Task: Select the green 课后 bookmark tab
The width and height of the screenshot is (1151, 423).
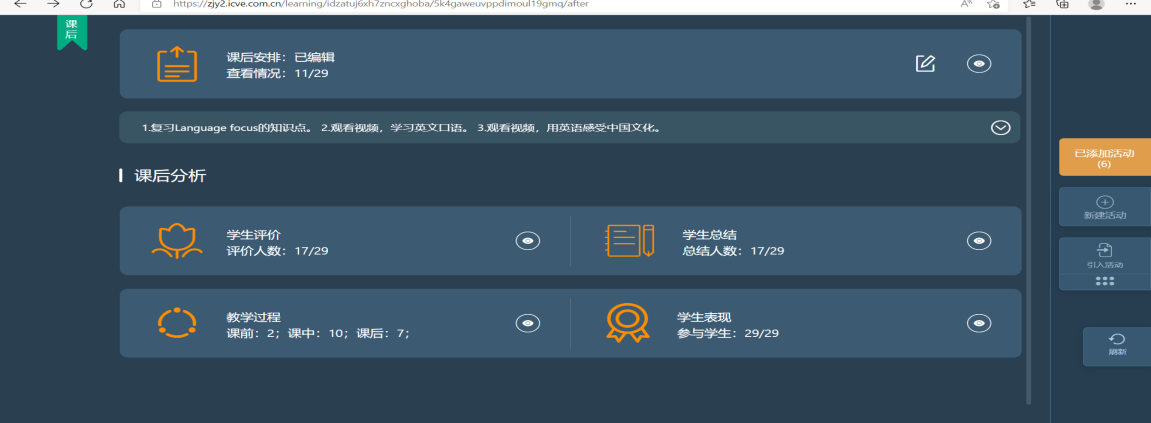Action: pyautogui.click(x=72, y=32)
